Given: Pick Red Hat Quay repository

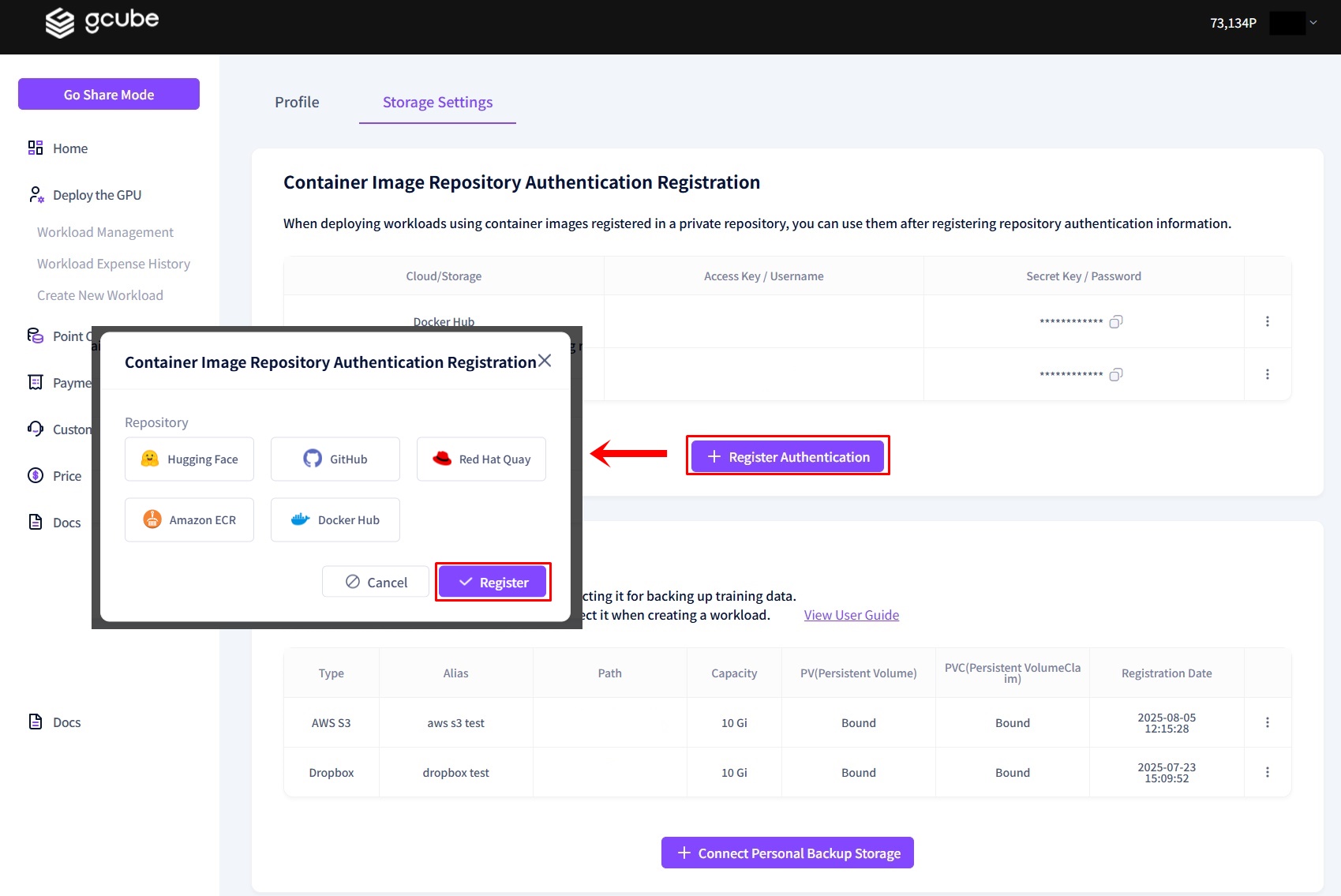Looking at the screenshot, I should (481, 459).
